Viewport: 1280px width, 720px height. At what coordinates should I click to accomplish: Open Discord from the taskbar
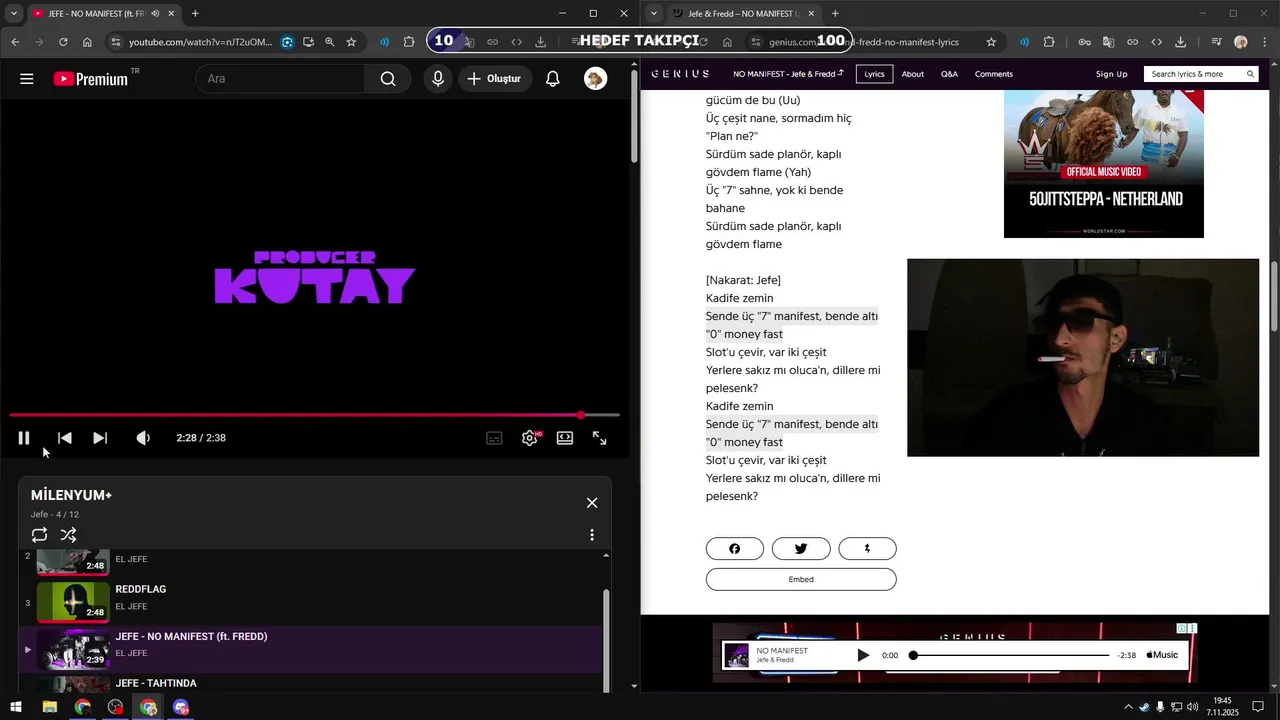(181, 708)
